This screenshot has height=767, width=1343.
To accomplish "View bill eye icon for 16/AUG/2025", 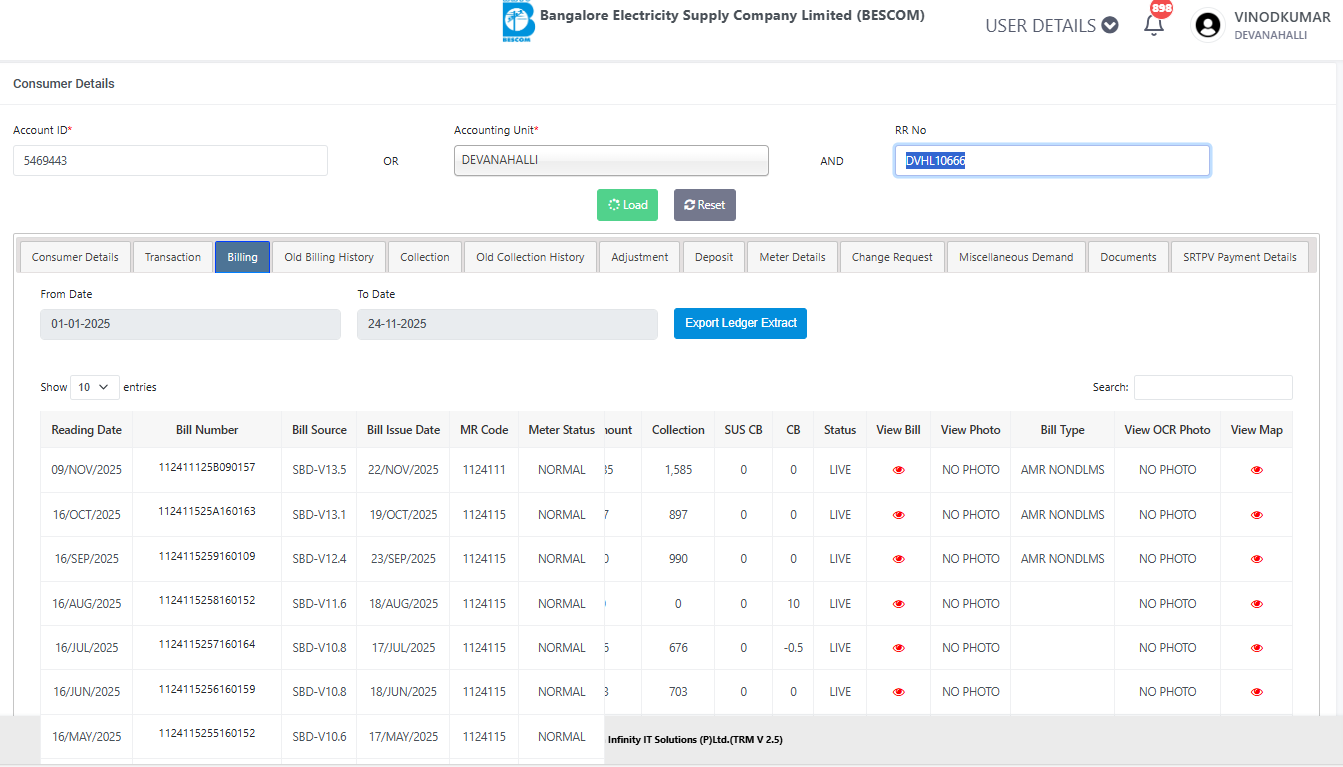I will pyautogui.click(x=898, y=604).
